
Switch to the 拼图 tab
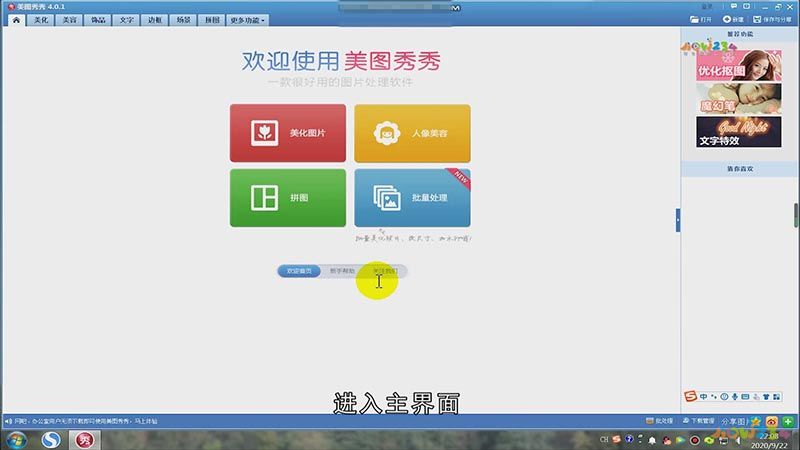pos(212,20)
